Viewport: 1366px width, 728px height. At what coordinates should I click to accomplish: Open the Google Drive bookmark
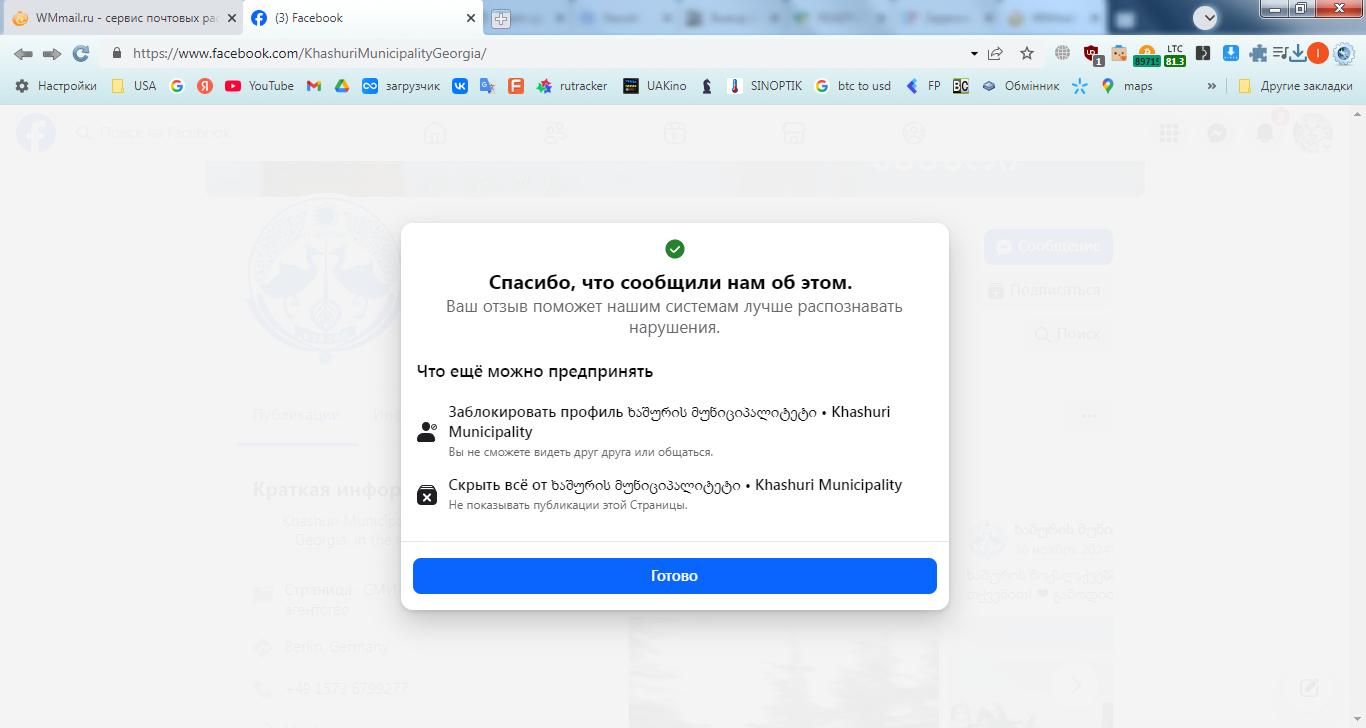[x=341, y=86]
